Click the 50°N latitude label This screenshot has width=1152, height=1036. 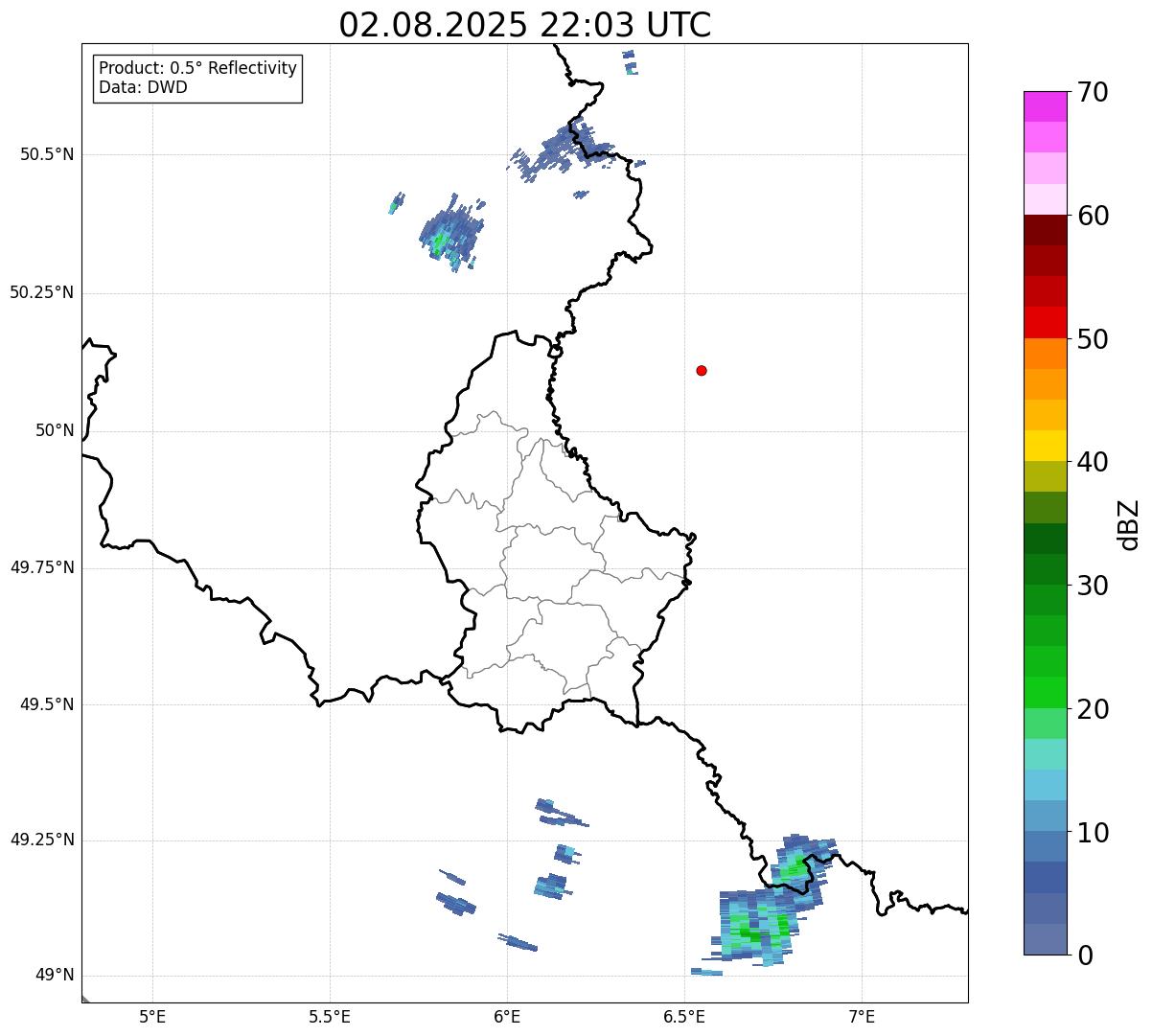click(x=55, y=430)
